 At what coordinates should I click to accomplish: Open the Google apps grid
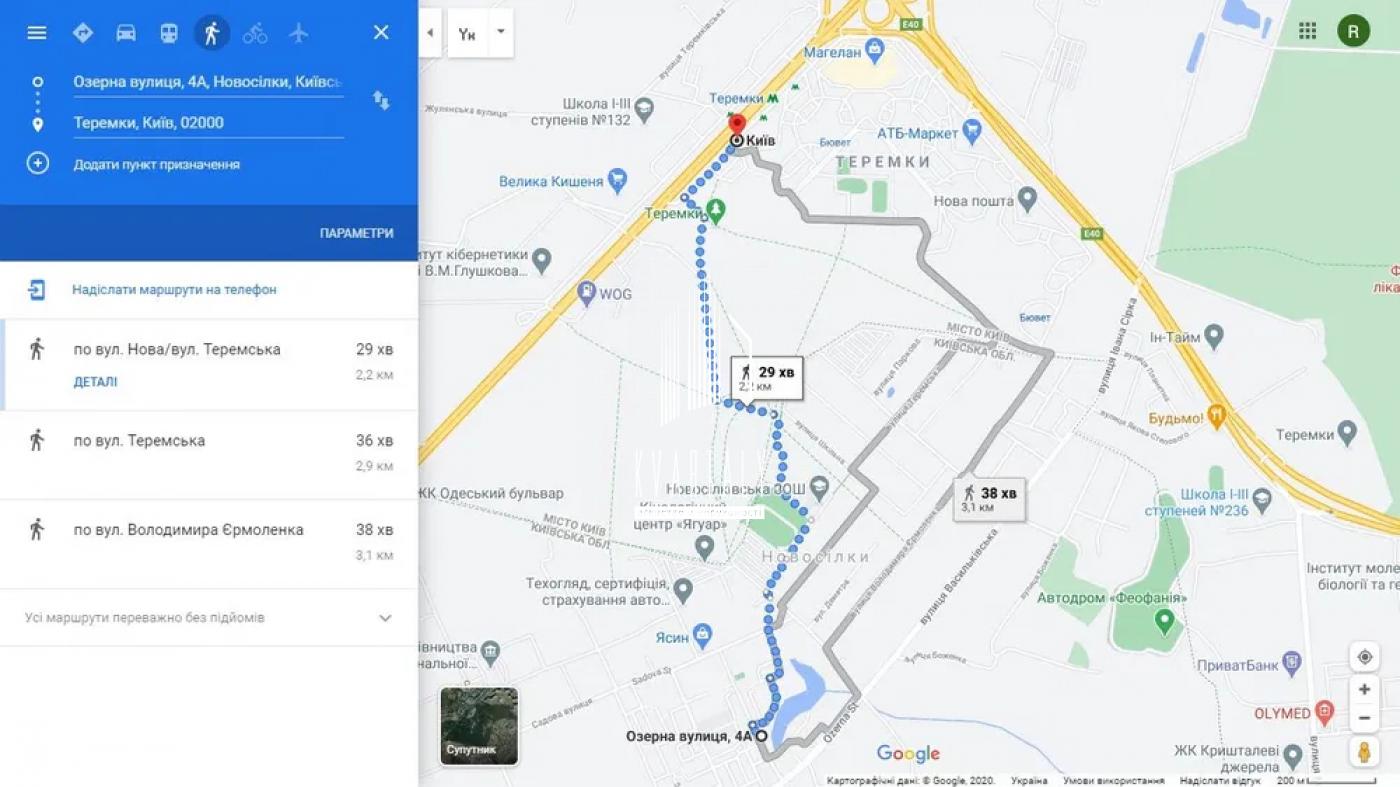[1308, 31]
